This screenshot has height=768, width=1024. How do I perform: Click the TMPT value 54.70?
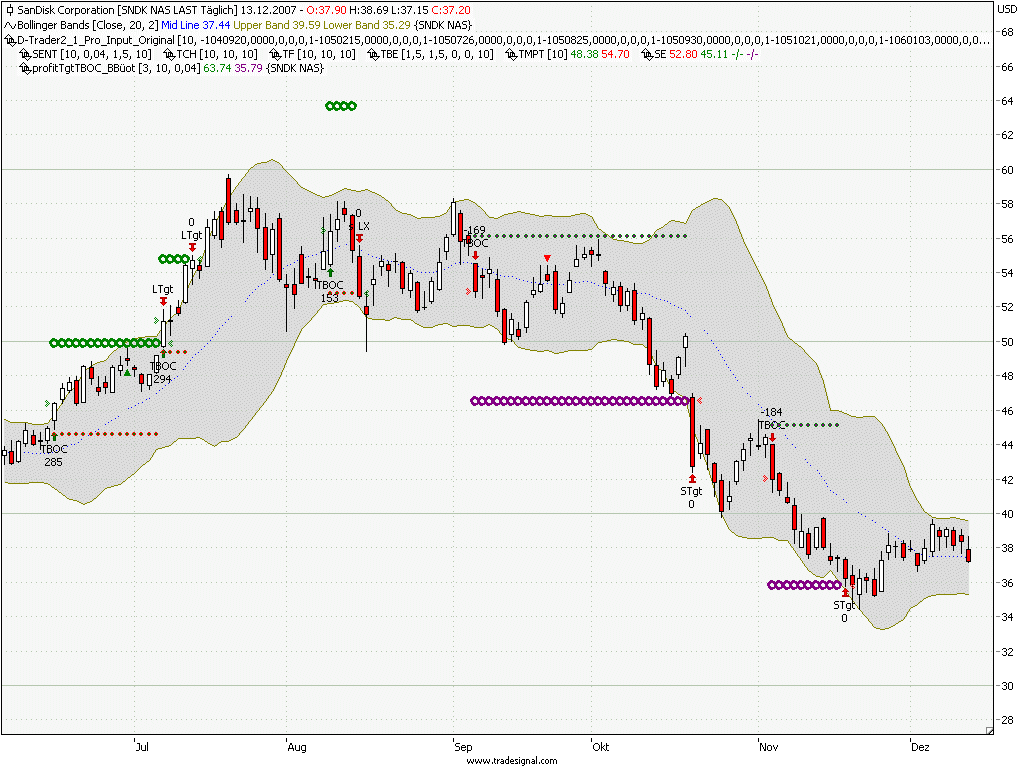(x=615, y=54)
